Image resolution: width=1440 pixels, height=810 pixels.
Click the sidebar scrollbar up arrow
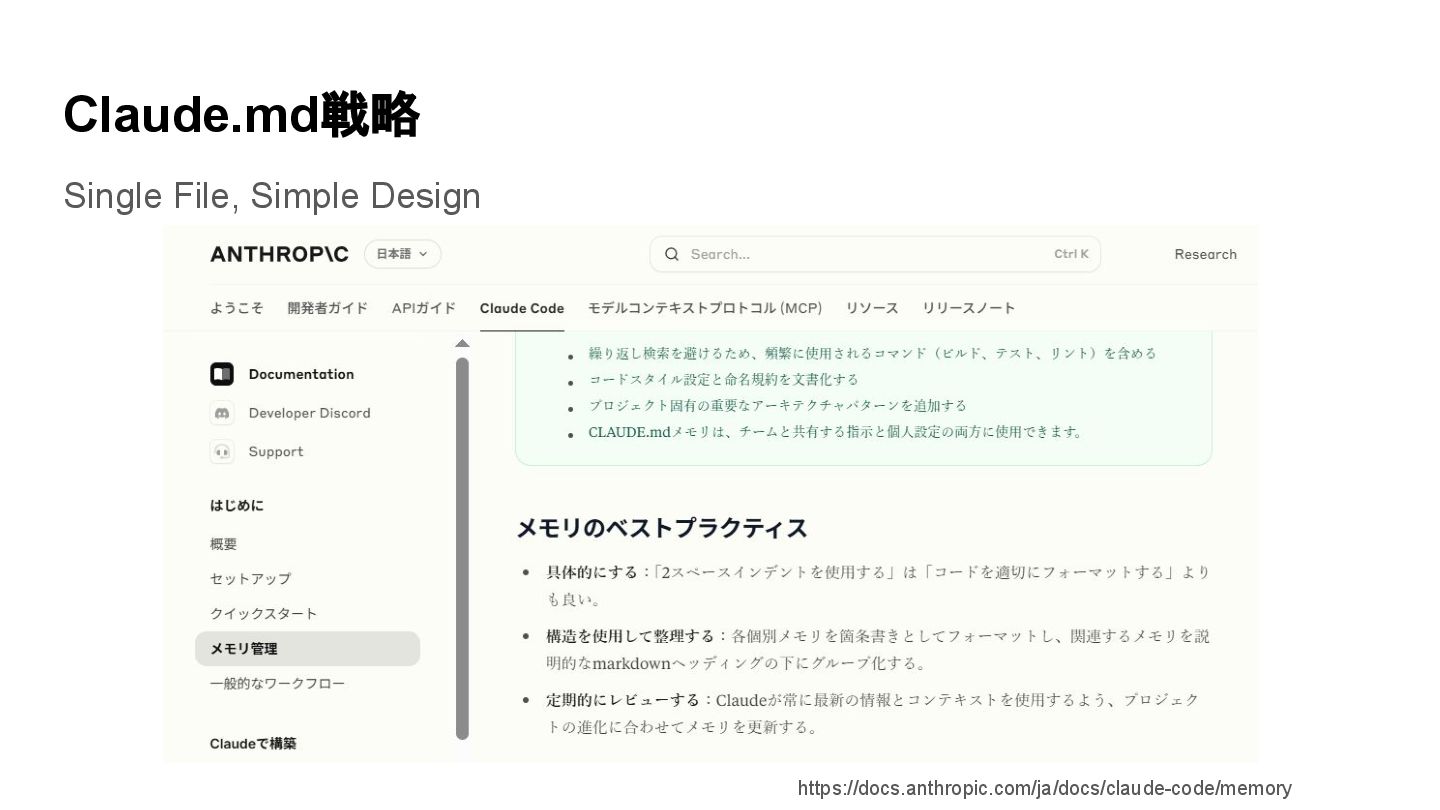click(462, 344)
